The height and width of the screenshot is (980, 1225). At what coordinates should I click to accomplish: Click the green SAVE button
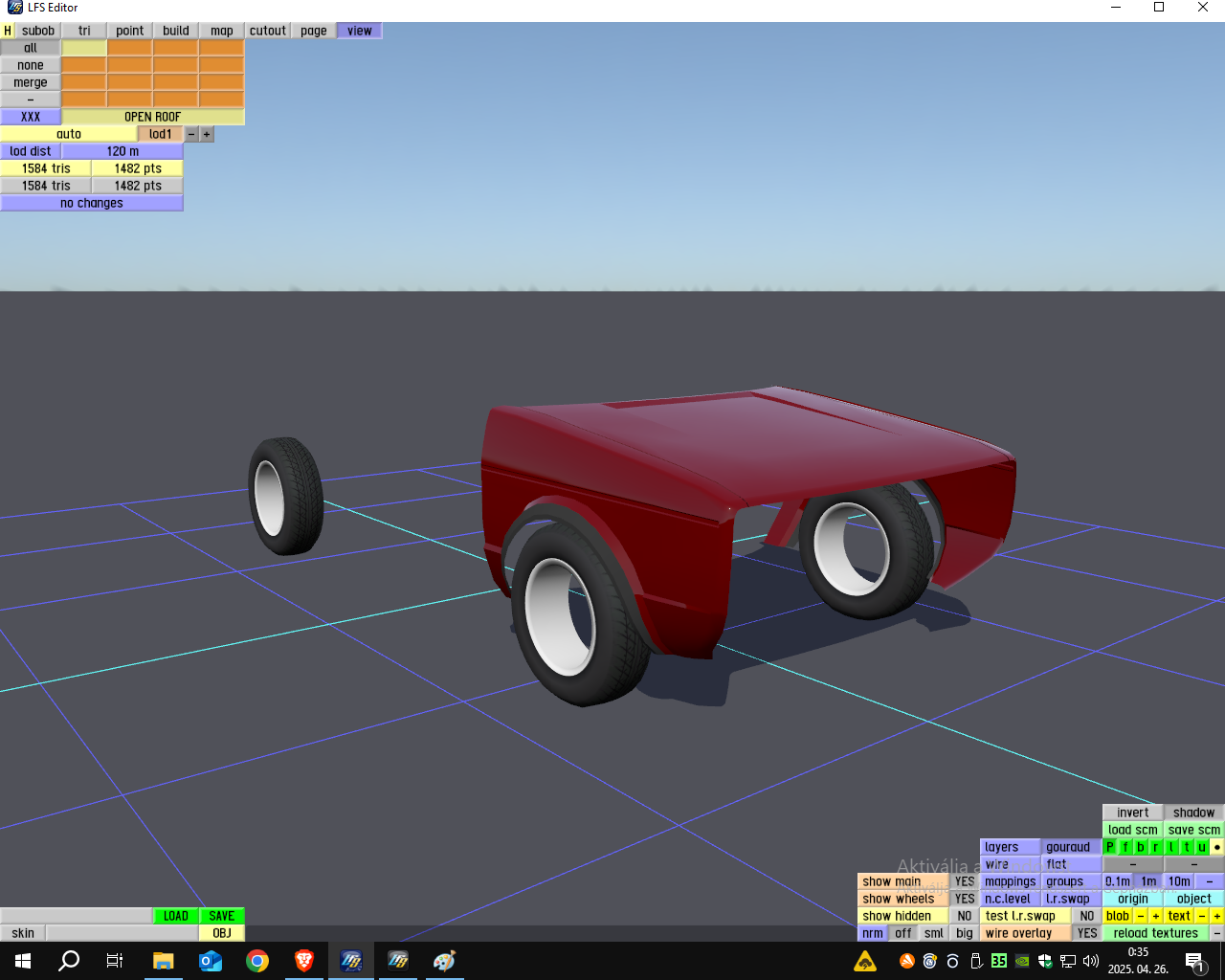(x=222, y=916)
